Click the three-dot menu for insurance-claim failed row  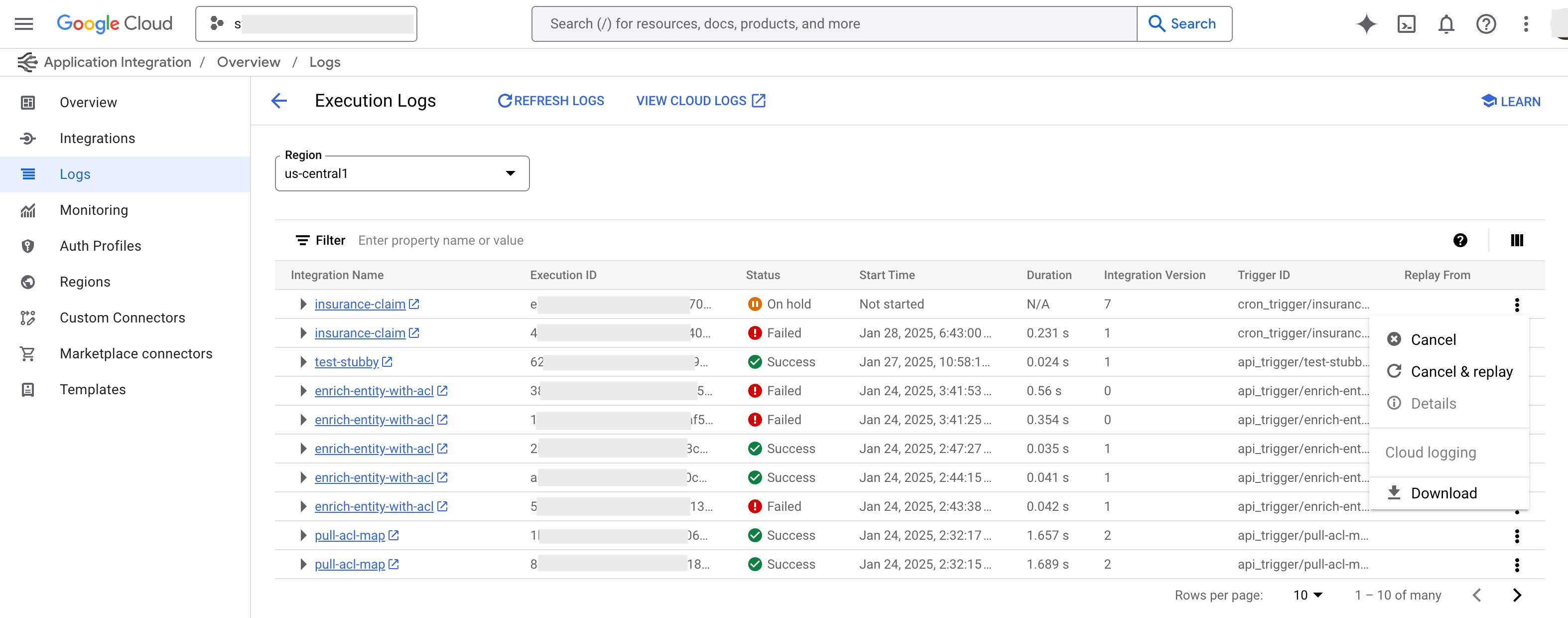(x=1517, y=333)
